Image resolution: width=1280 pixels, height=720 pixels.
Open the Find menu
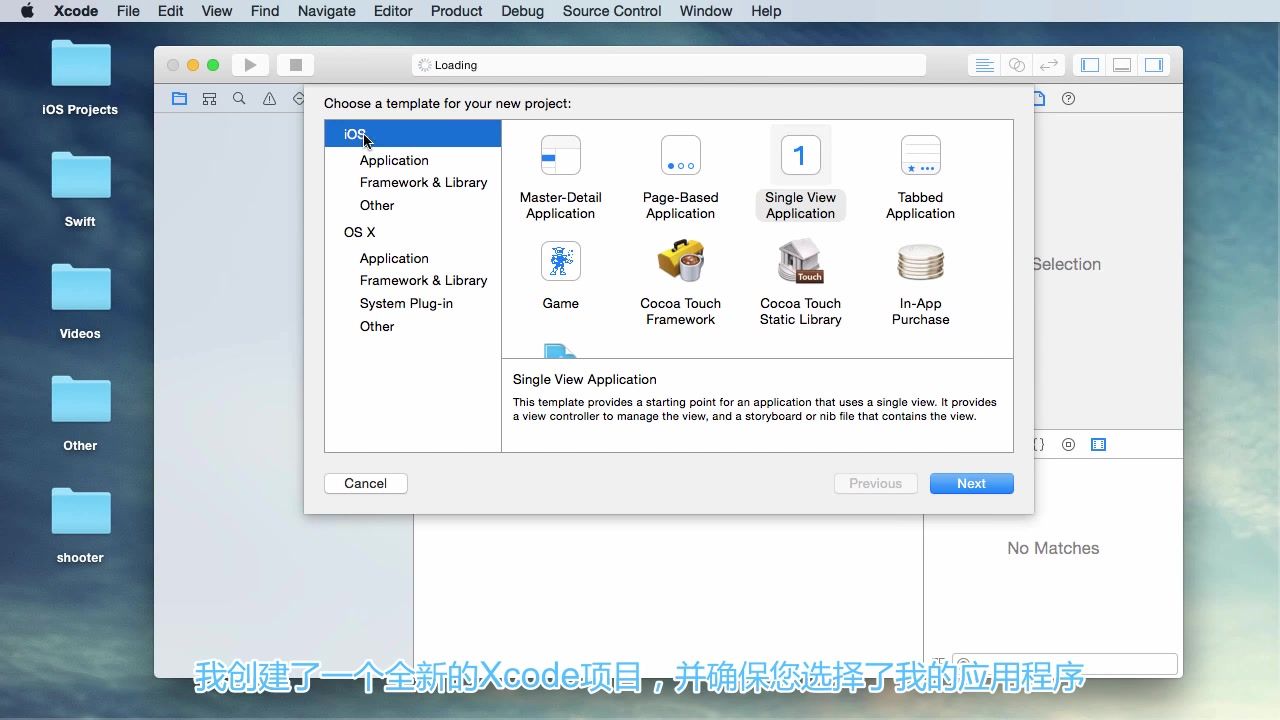pyautogui.click(x=265, y=11)
